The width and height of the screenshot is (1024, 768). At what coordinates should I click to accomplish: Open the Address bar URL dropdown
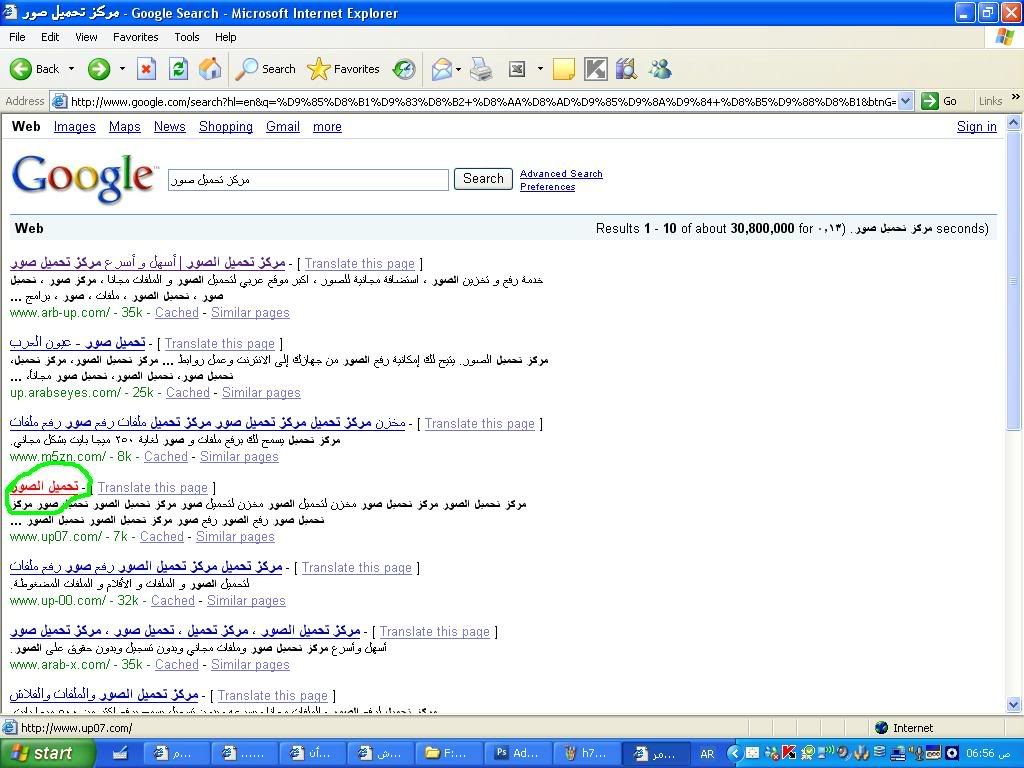pos(905,101)
